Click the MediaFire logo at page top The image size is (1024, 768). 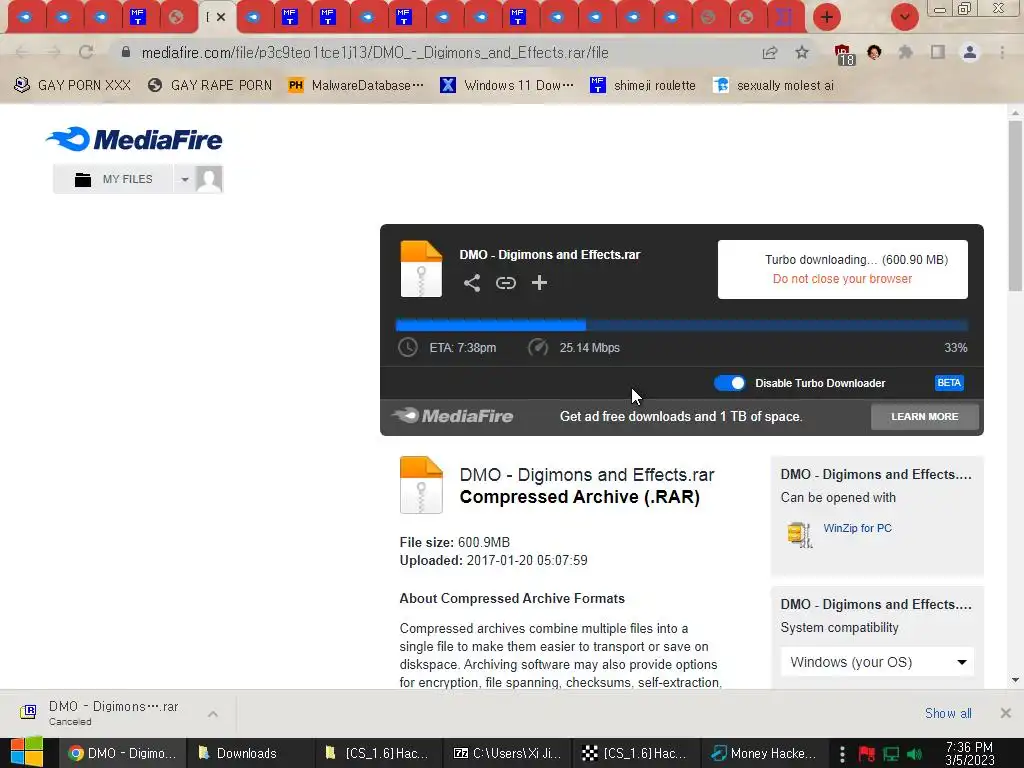coord(134,139)
